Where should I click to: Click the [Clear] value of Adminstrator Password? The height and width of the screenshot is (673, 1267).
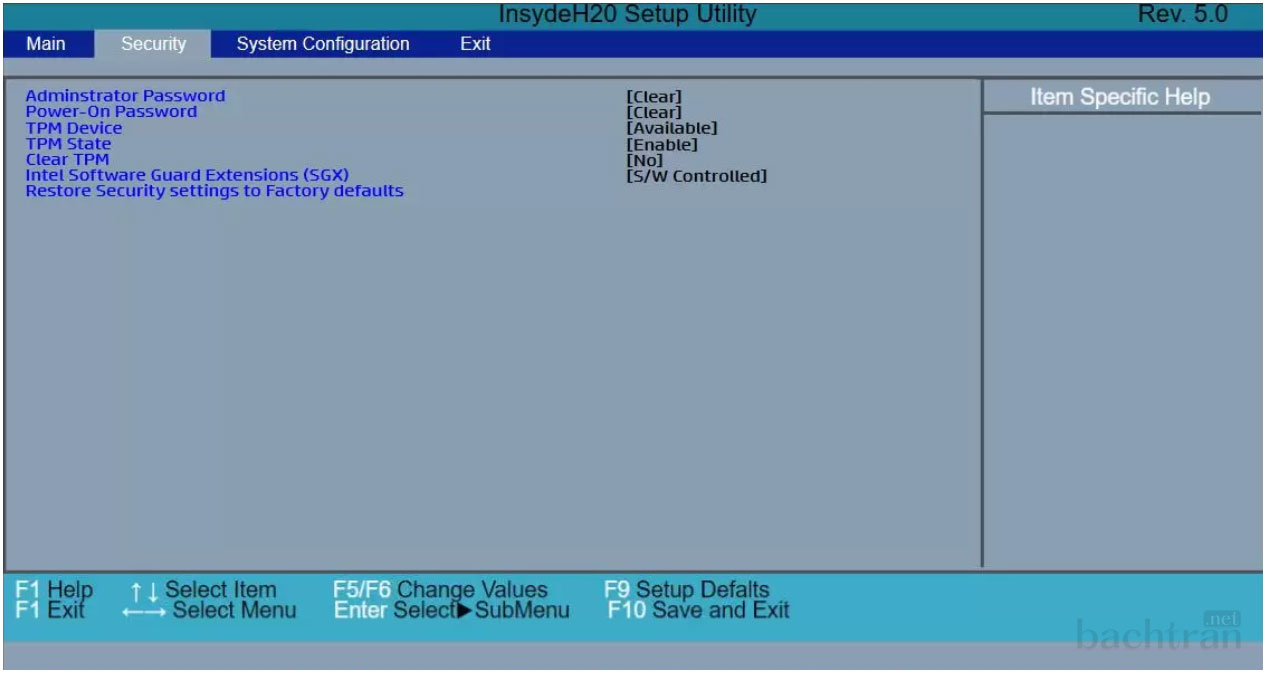click(x=654, y=97)
